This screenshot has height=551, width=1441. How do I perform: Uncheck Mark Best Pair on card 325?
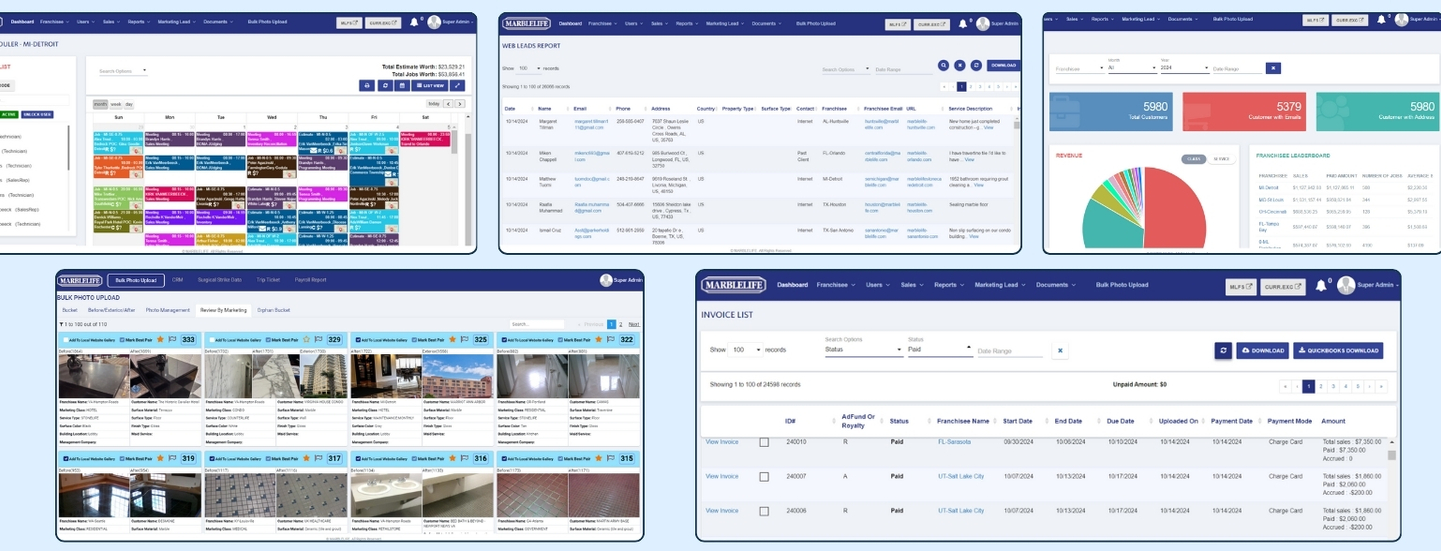click(416, 340)
